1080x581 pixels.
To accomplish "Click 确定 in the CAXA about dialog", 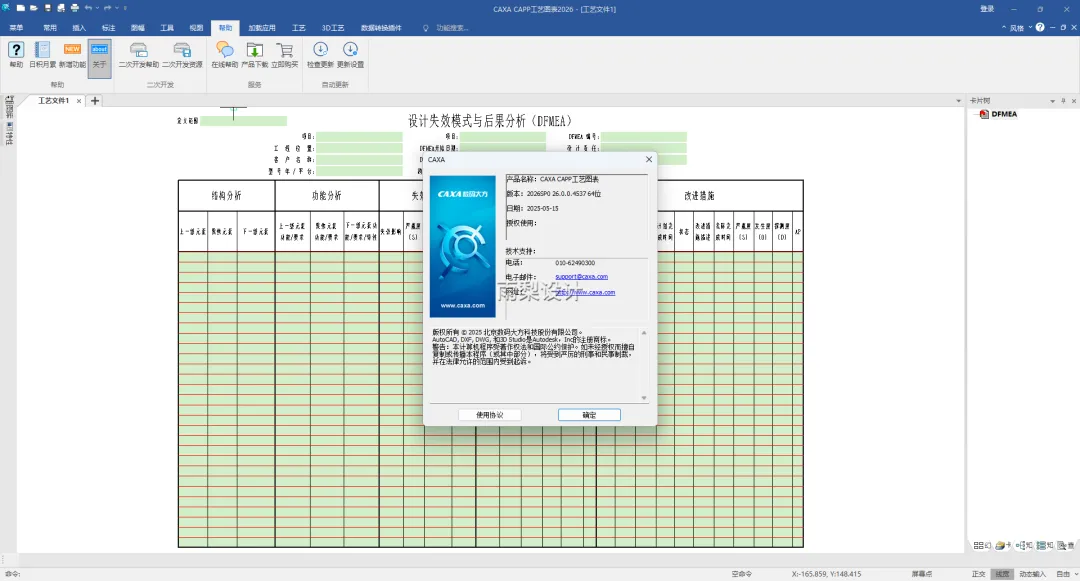I will point(590,415).
